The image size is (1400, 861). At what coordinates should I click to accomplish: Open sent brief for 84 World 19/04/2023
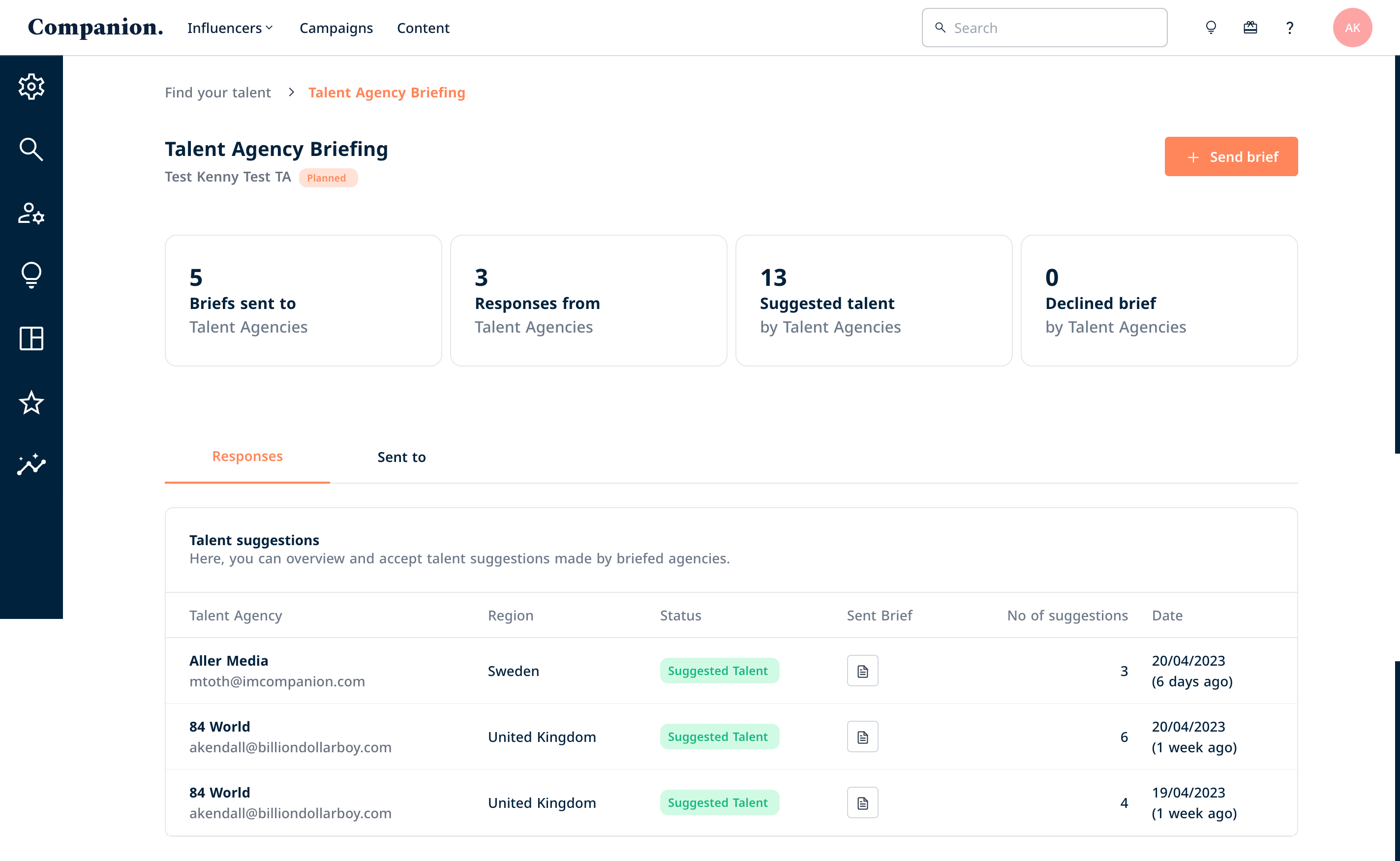tap(862, 803)
